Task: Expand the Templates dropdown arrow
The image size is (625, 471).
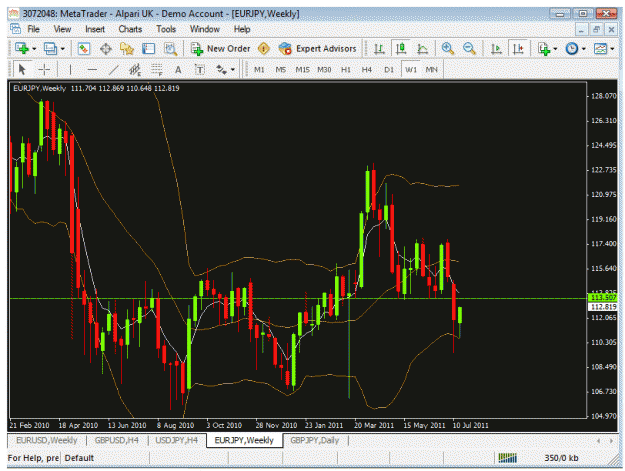Action: click(612, 49)
